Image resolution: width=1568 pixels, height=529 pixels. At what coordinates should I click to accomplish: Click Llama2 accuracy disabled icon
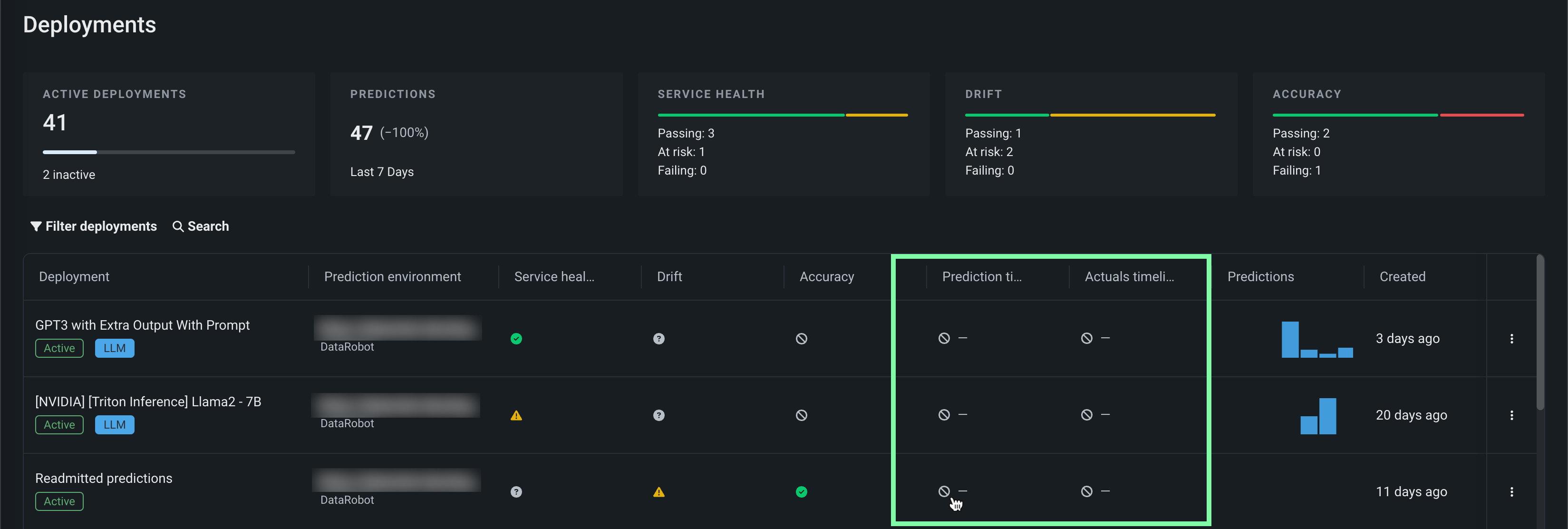tap(801, 415)
